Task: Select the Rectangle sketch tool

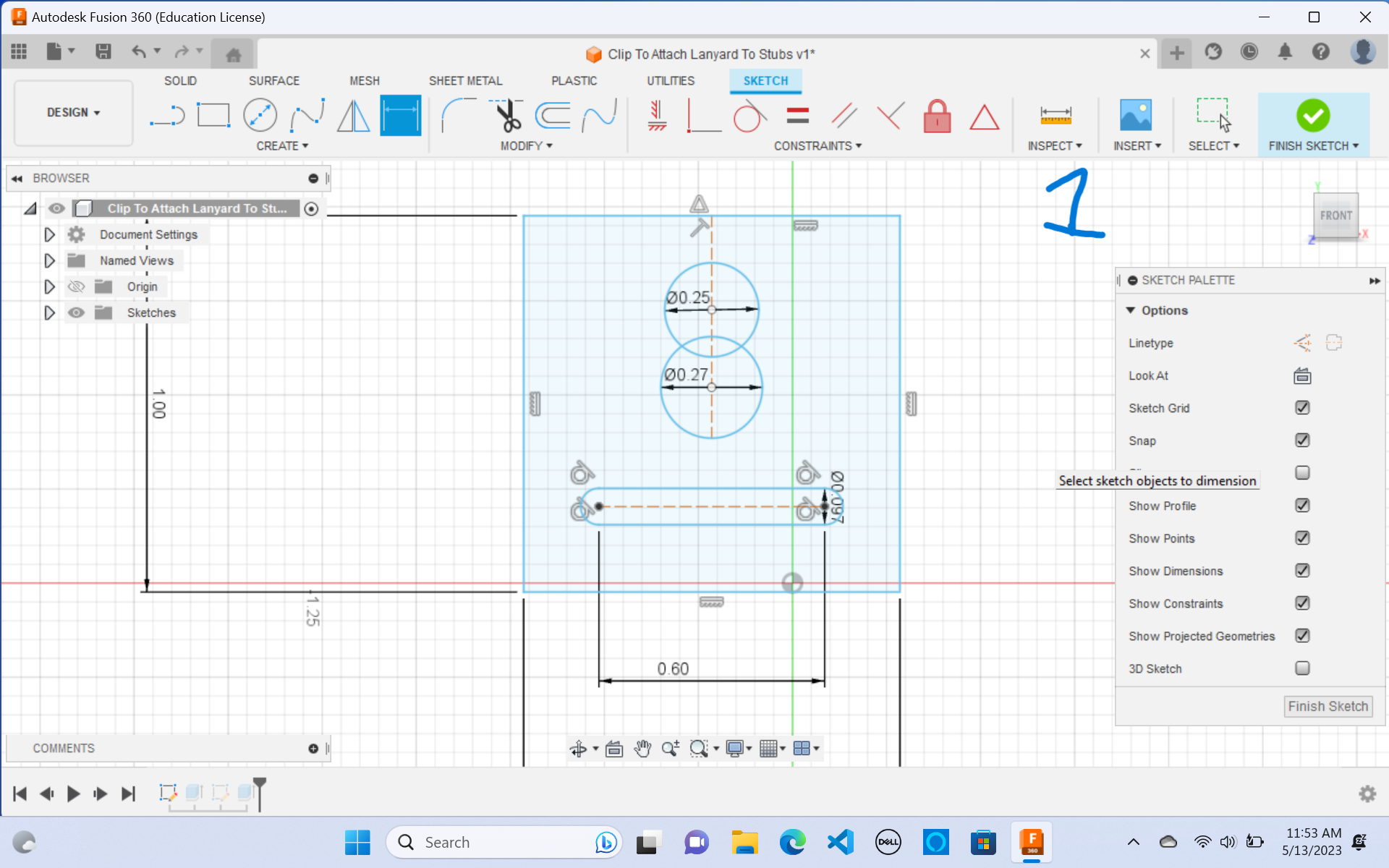Action: click(x=213, y=116)
